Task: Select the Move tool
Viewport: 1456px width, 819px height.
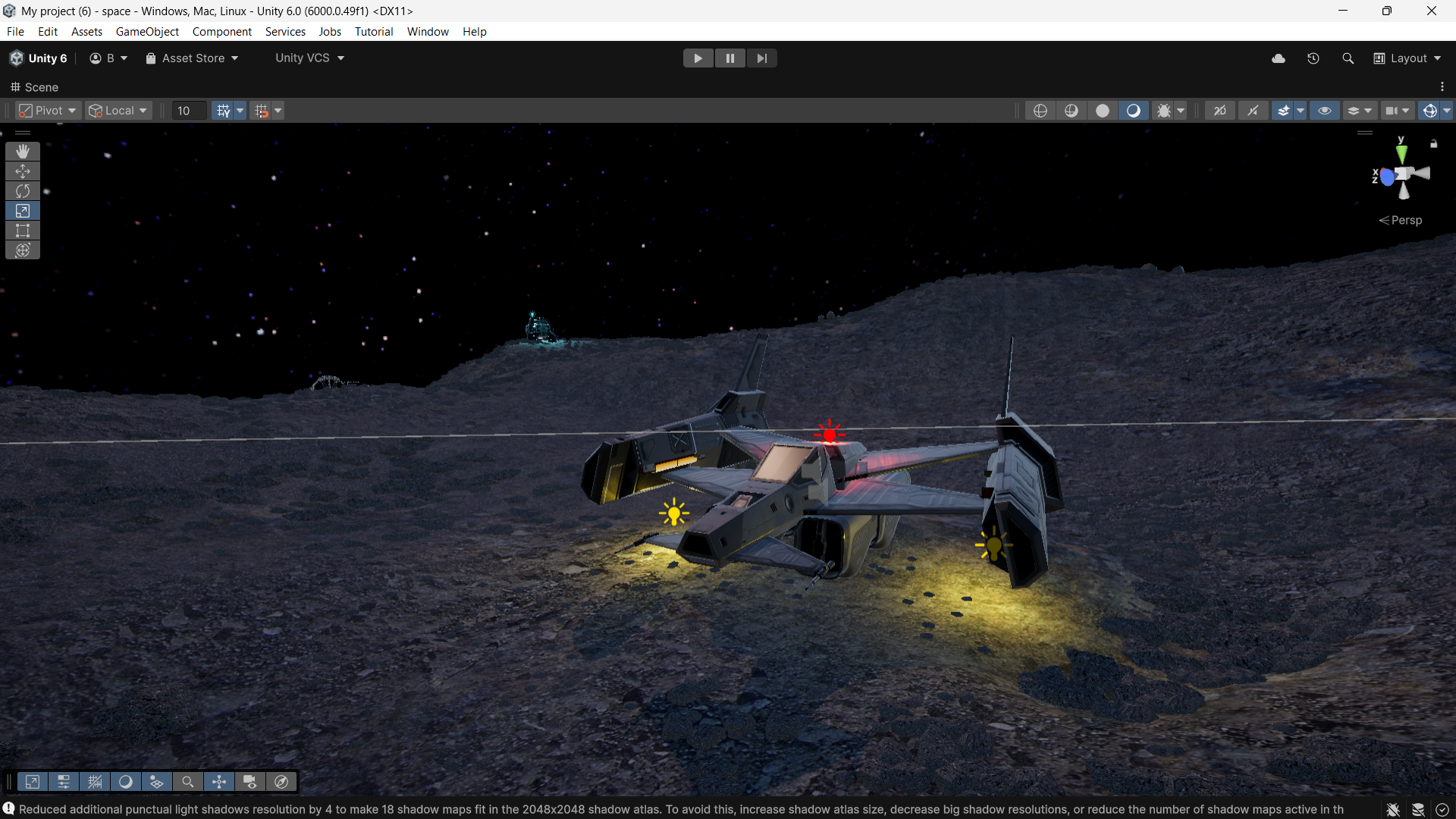Action: (23, 171)
